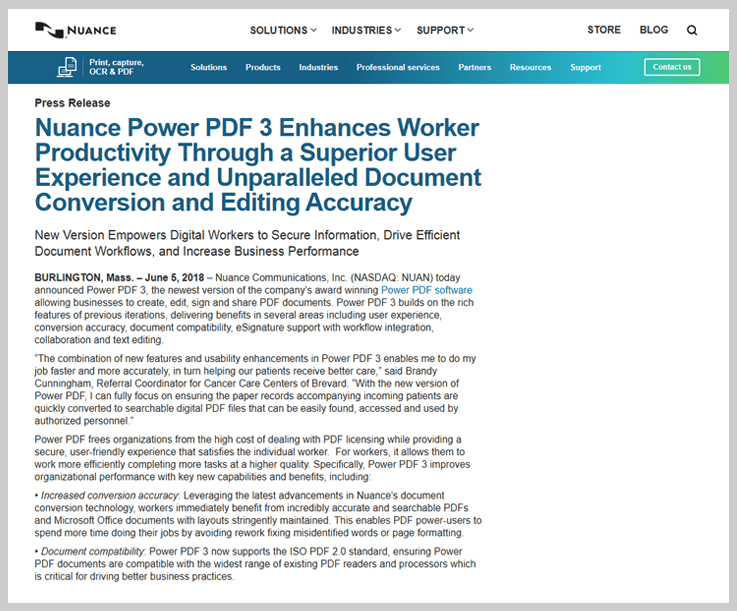Click the Contact us button
This screenshot has height=611, width=737.
(x=672, y=67)
